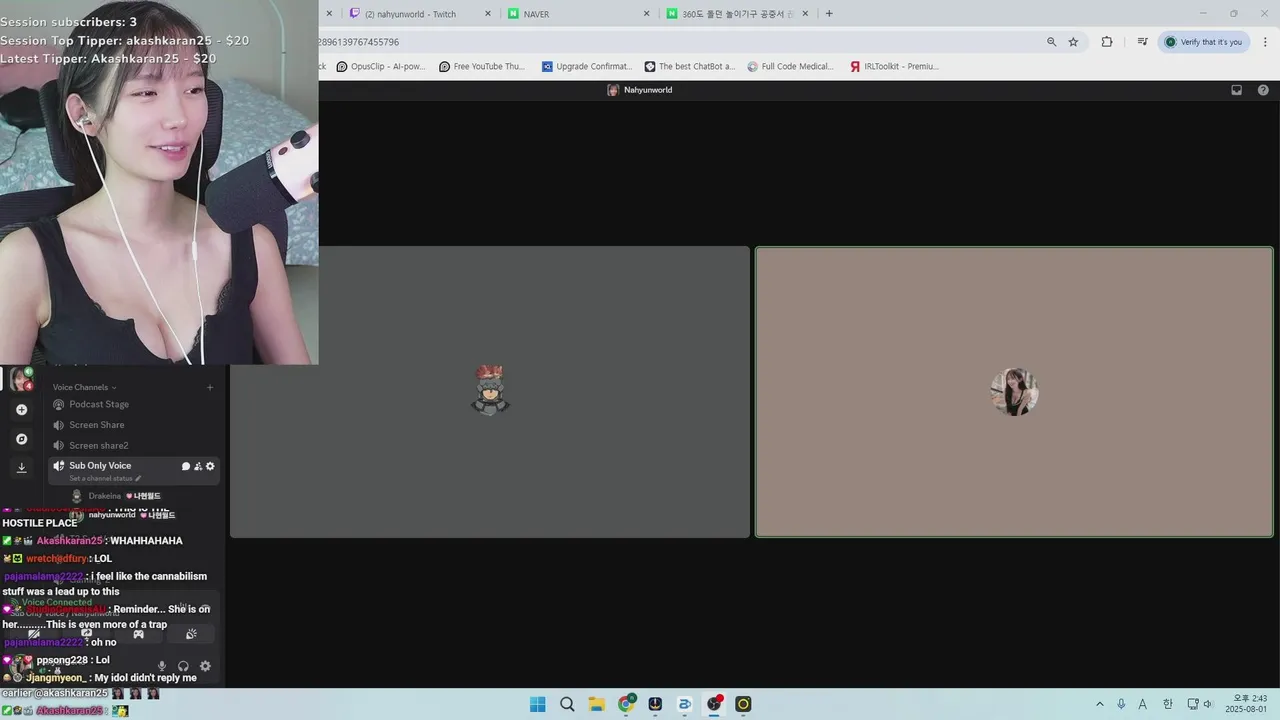
Task: Open the IRLToolkit bookmark
Action: pyautogui.click(x=894, y=67)
